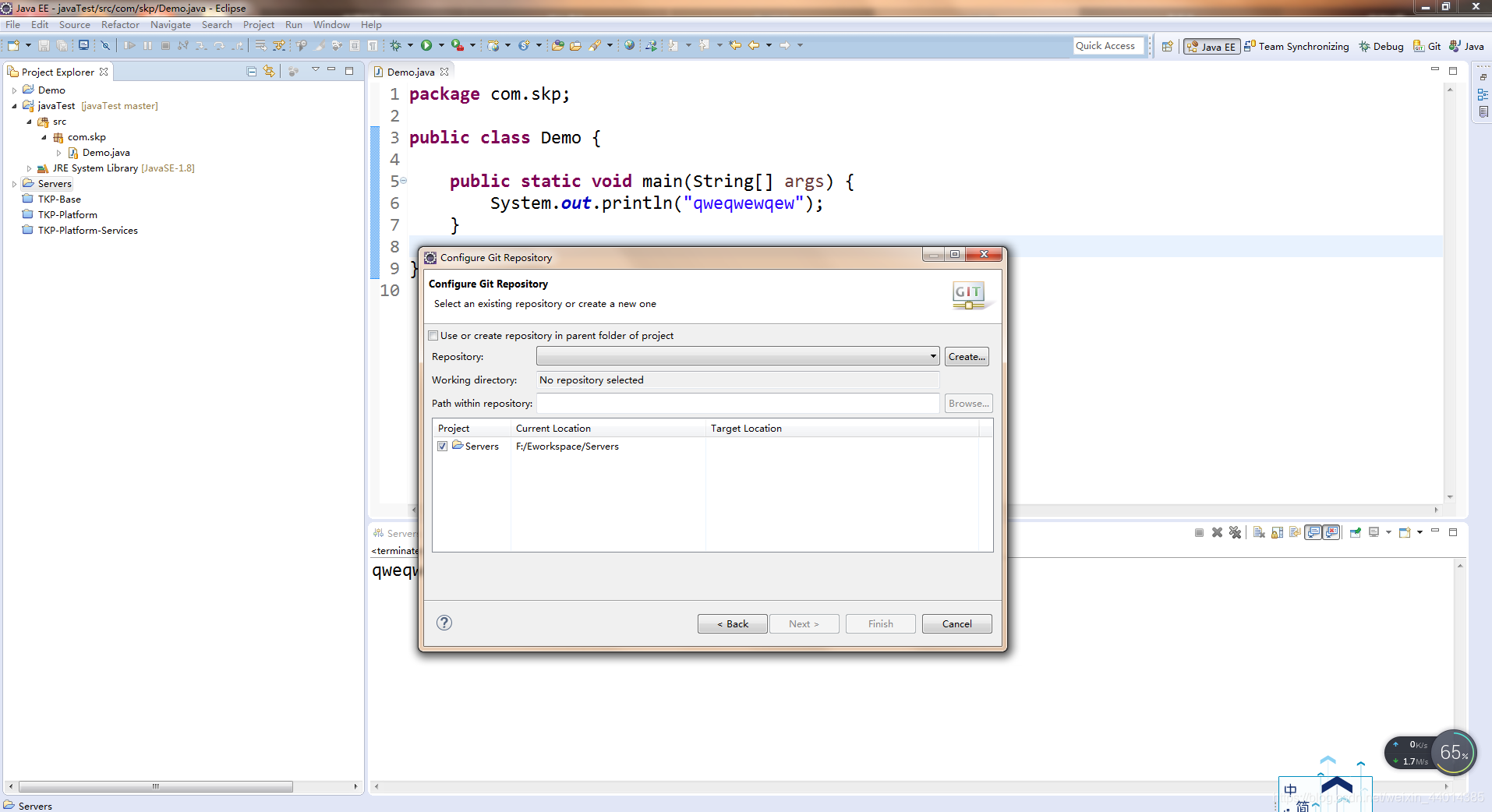Click Remove All Terminated Launches icon
Image resolution: width=1492 pixels, height=812 pixels.
(1235, 532)
